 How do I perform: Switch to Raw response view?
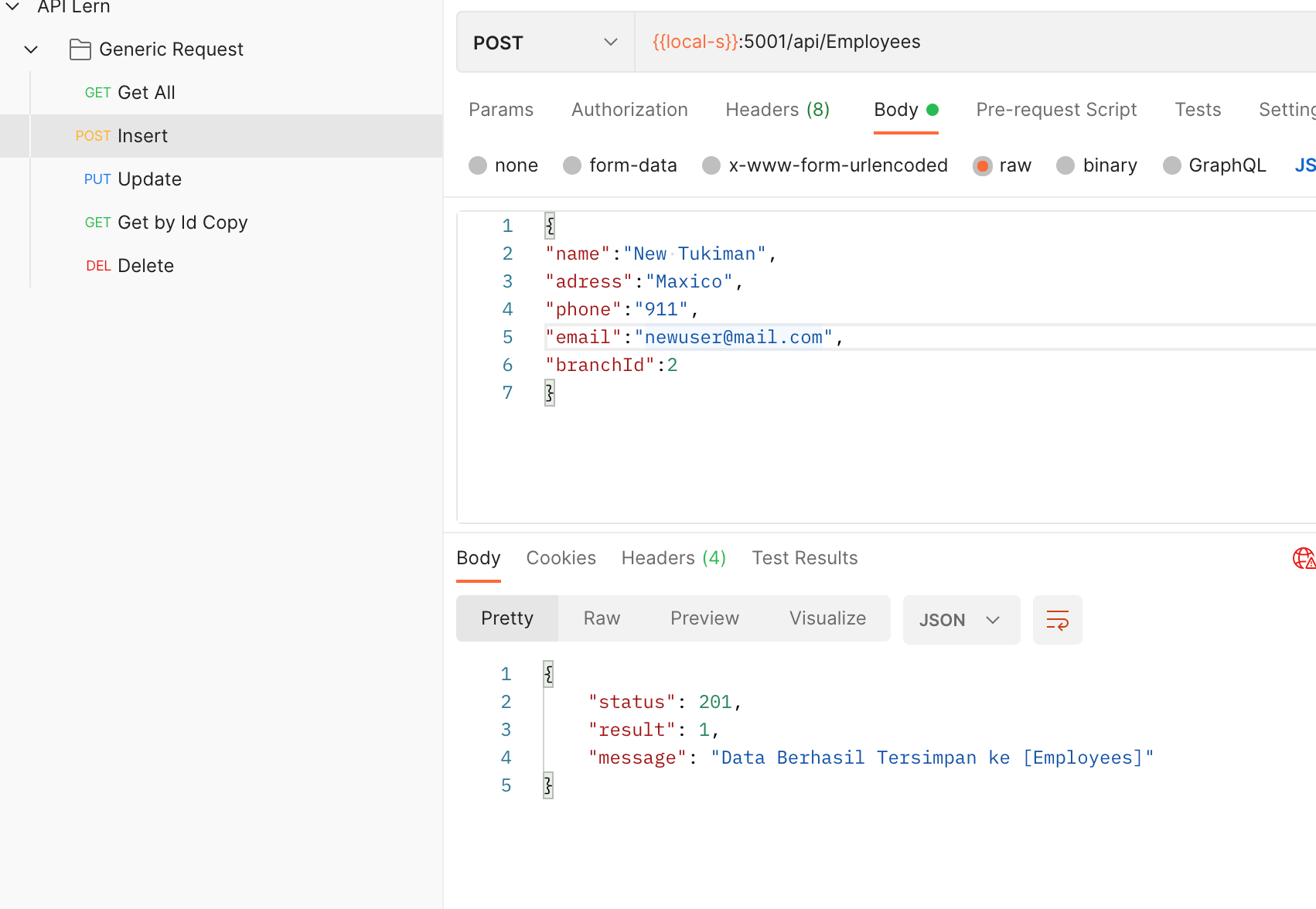point(602,618)
